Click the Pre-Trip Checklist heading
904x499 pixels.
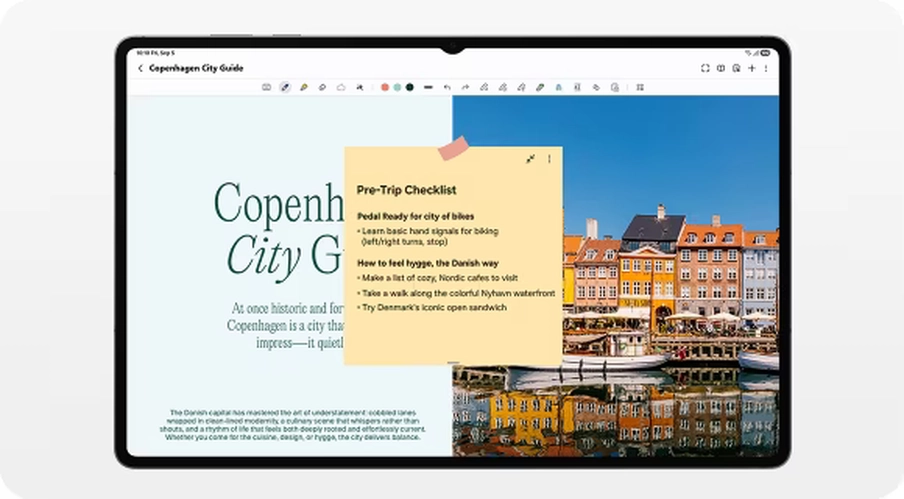pyautogui.click(x=406, y=190)
